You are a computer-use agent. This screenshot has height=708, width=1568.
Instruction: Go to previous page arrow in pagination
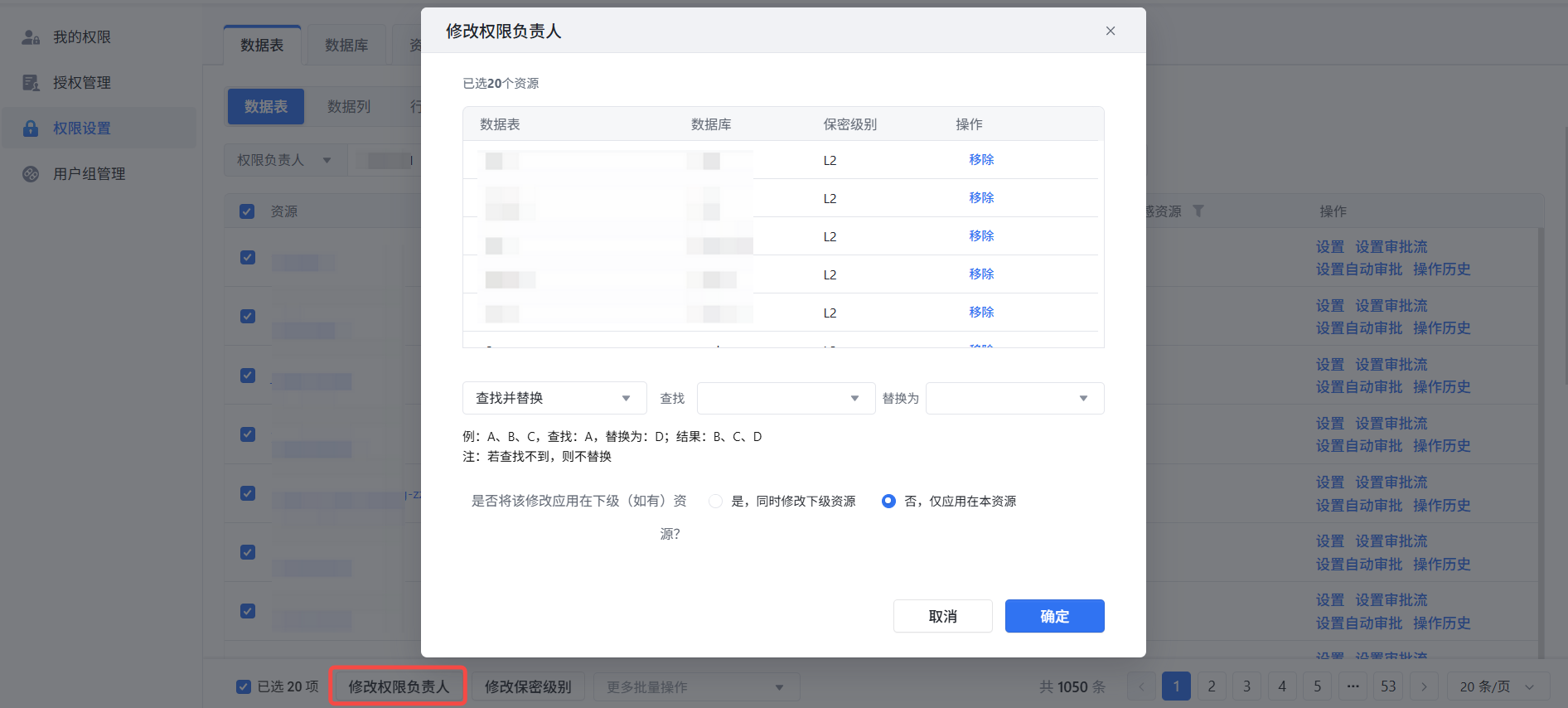click(x=1141, y=686)
